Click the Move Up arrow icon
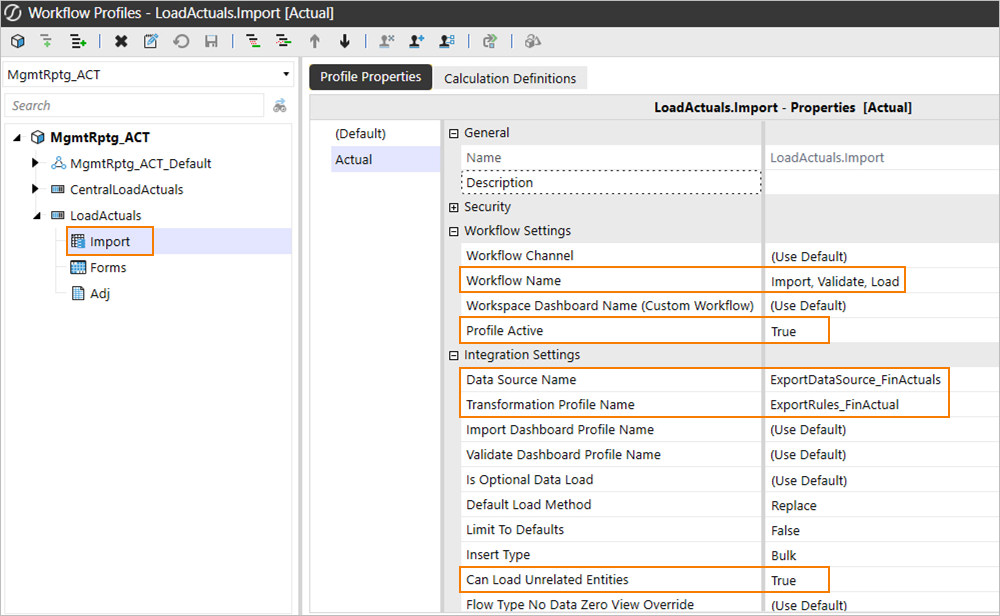This screenshot has width=1000, height=616. click(315, 41)
